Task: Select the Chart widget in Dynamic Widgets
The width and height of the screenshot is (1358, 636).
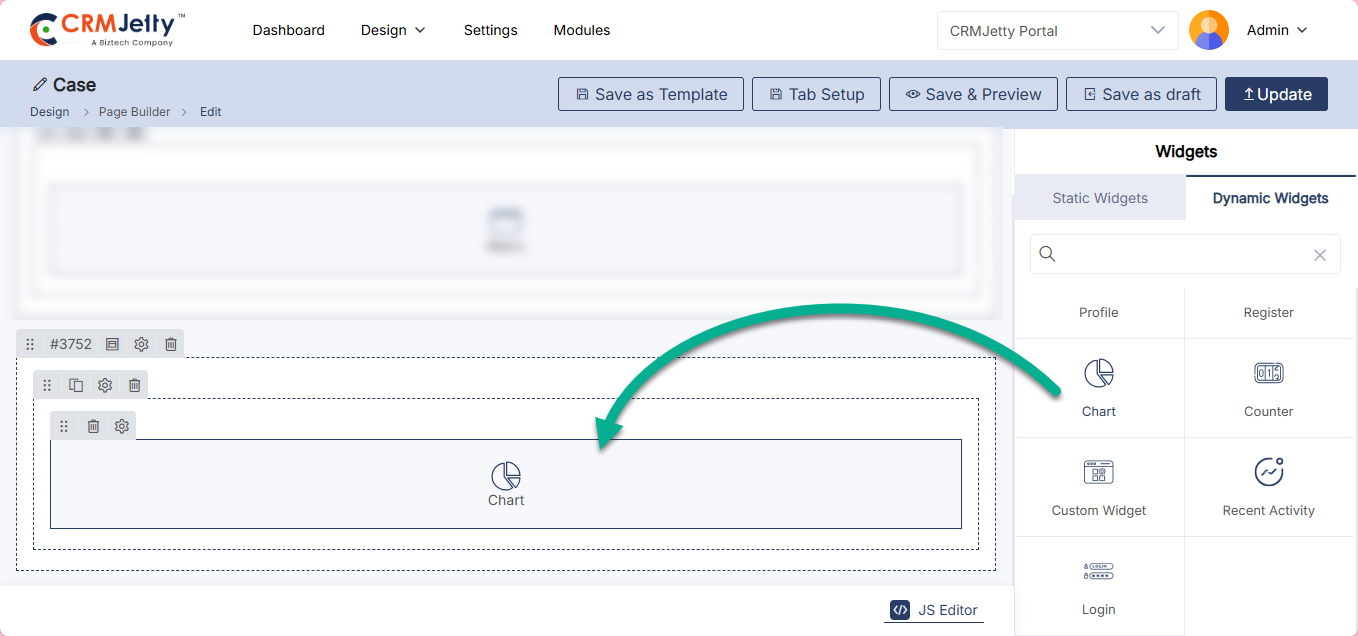Action: click(1098, 374)
